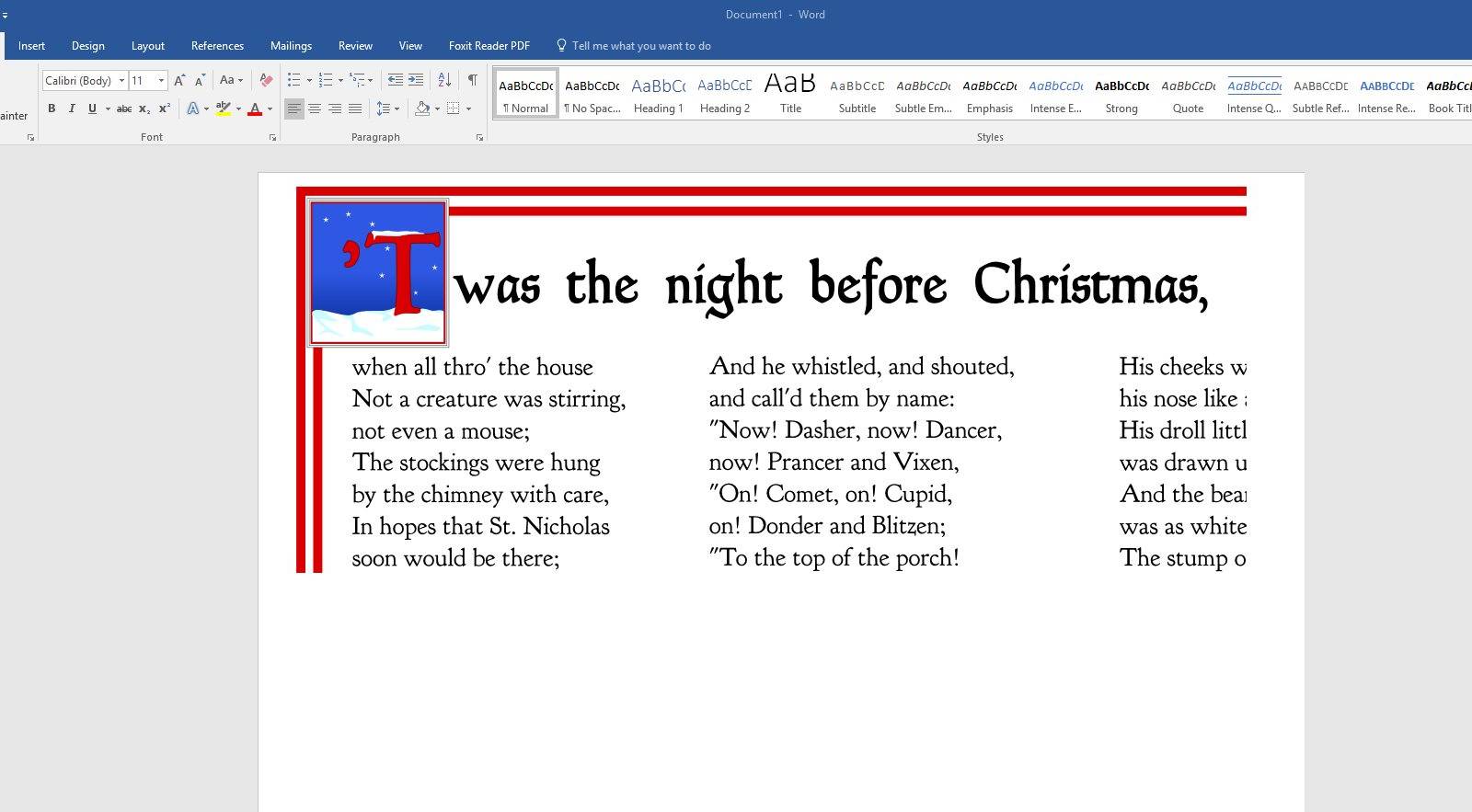The image size is (1472, 812).
Task: Toggle bold formatting
Action: tap(52, 109)
